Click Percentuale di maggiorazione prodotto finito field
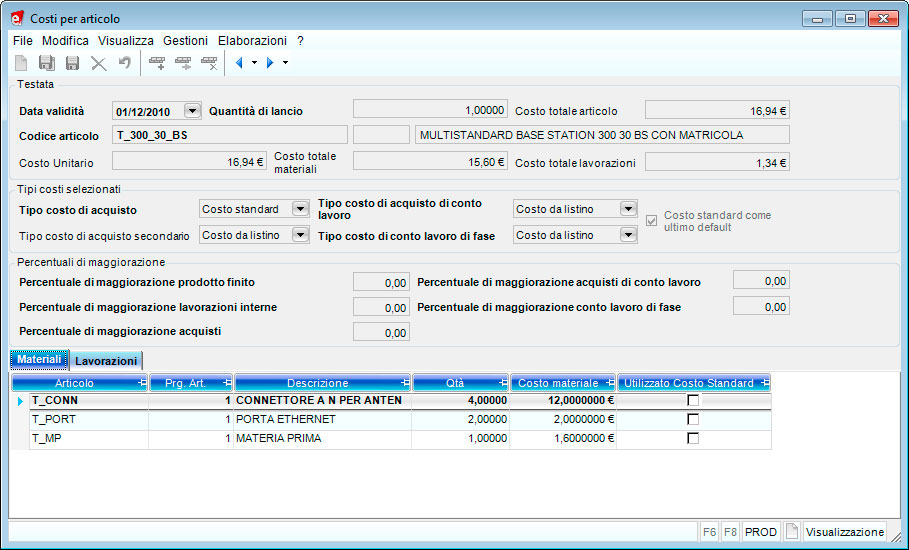This screenshot has height=550, width=909. [381, 282]
